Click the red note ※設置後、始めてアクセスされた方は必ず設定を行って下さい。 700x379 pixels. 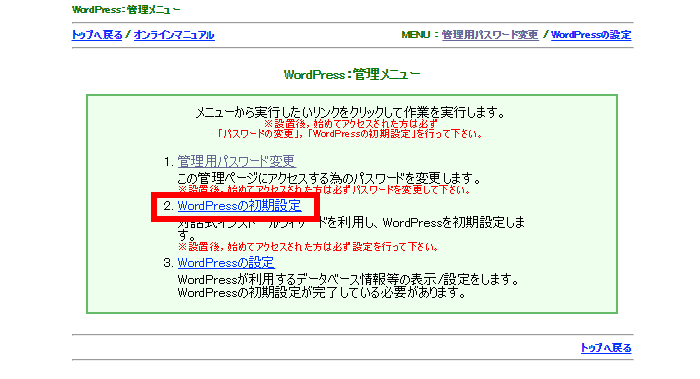(x=308, y=247)
